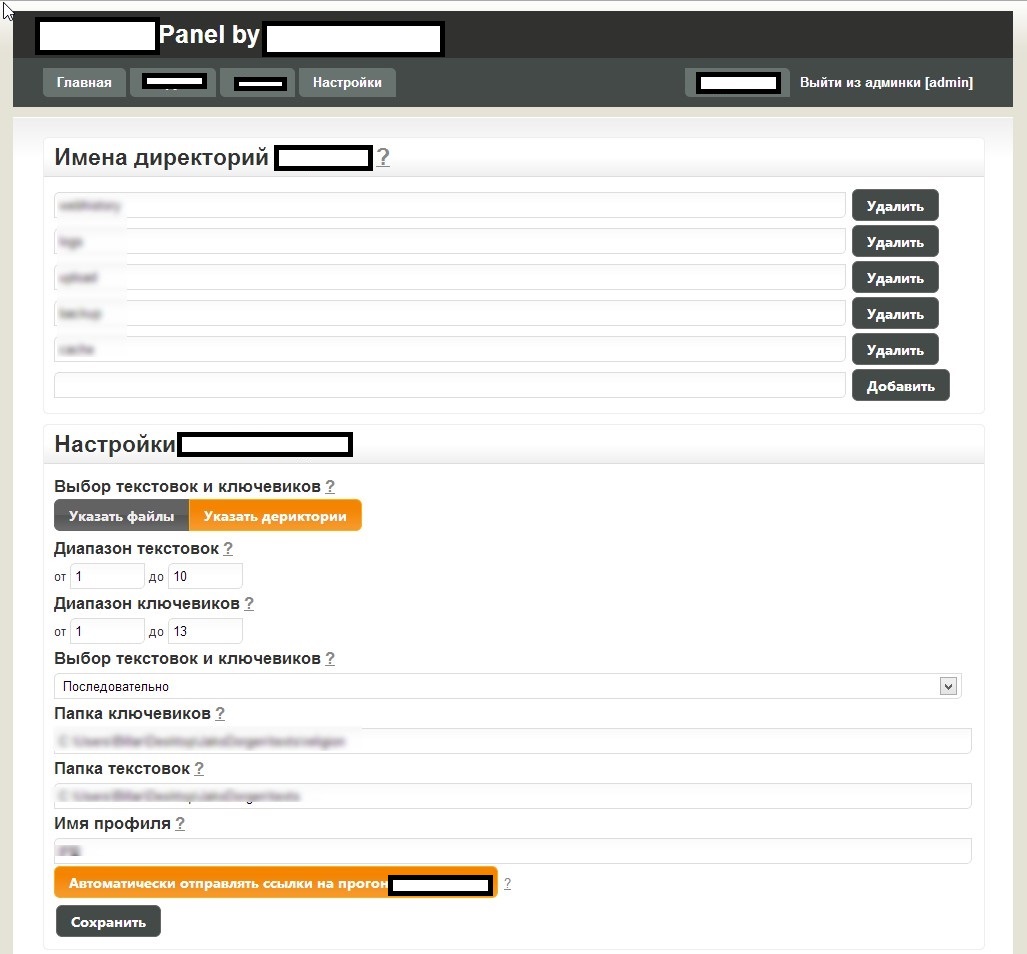This screenshot has width=1027, height=954.
Task: Select the Указать файлы option
Action: [121, 516]
